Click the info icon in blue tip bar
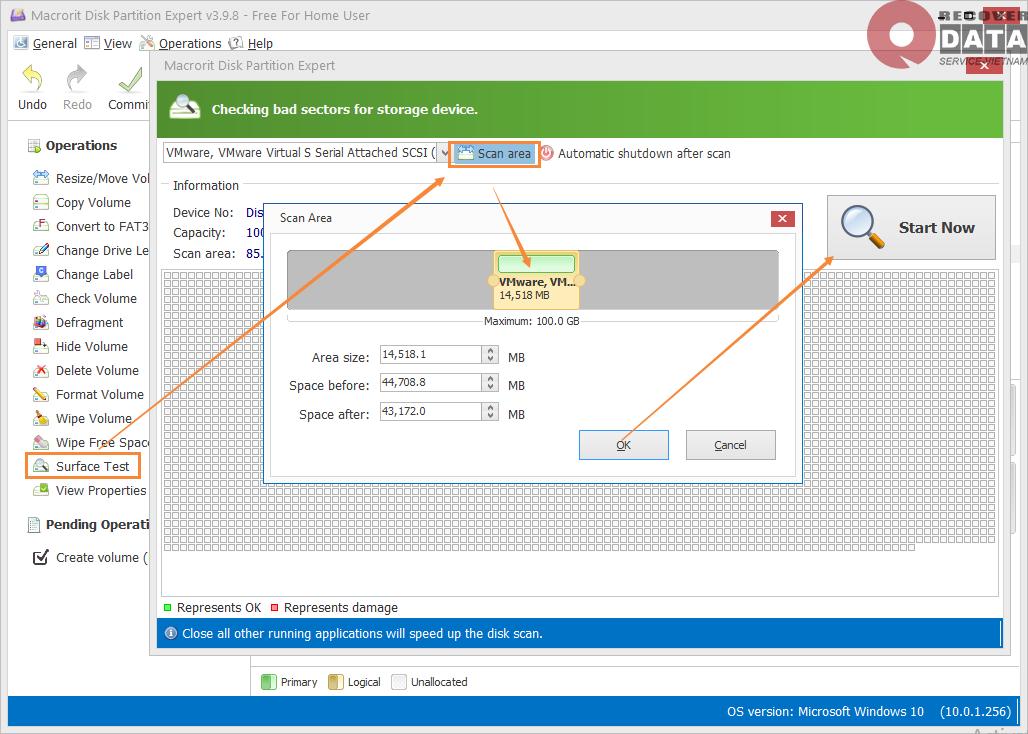Screen dimensions: 1028x734 tap(170, 633)
